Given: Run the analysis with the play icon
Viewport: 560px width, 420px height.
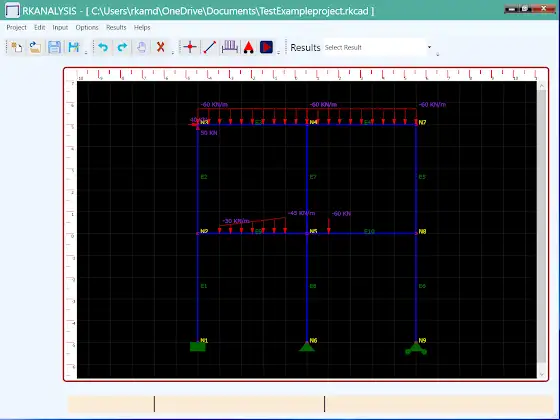Looking at the screenshot, I should [x=266, y=47].
